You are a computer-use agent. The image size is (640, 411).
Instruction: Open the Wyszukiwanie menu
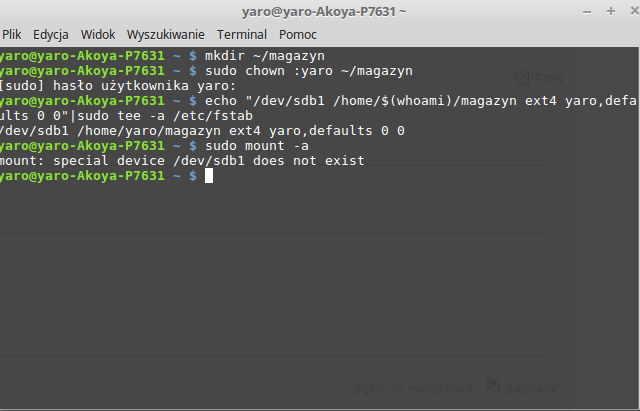click(x=166, y=35)
